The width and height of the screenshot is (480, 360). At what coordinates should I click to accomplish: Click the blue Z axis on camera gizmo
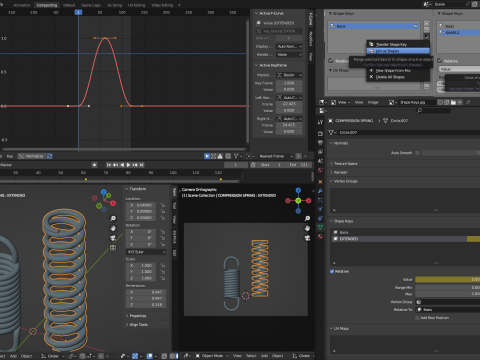pyautogui.click(x=298, y=190)
